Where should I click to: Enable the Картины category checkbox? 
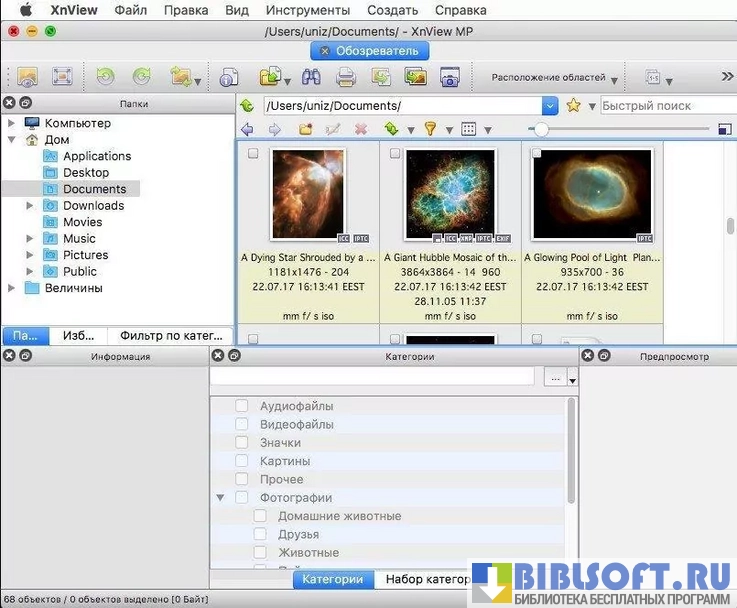242,461
